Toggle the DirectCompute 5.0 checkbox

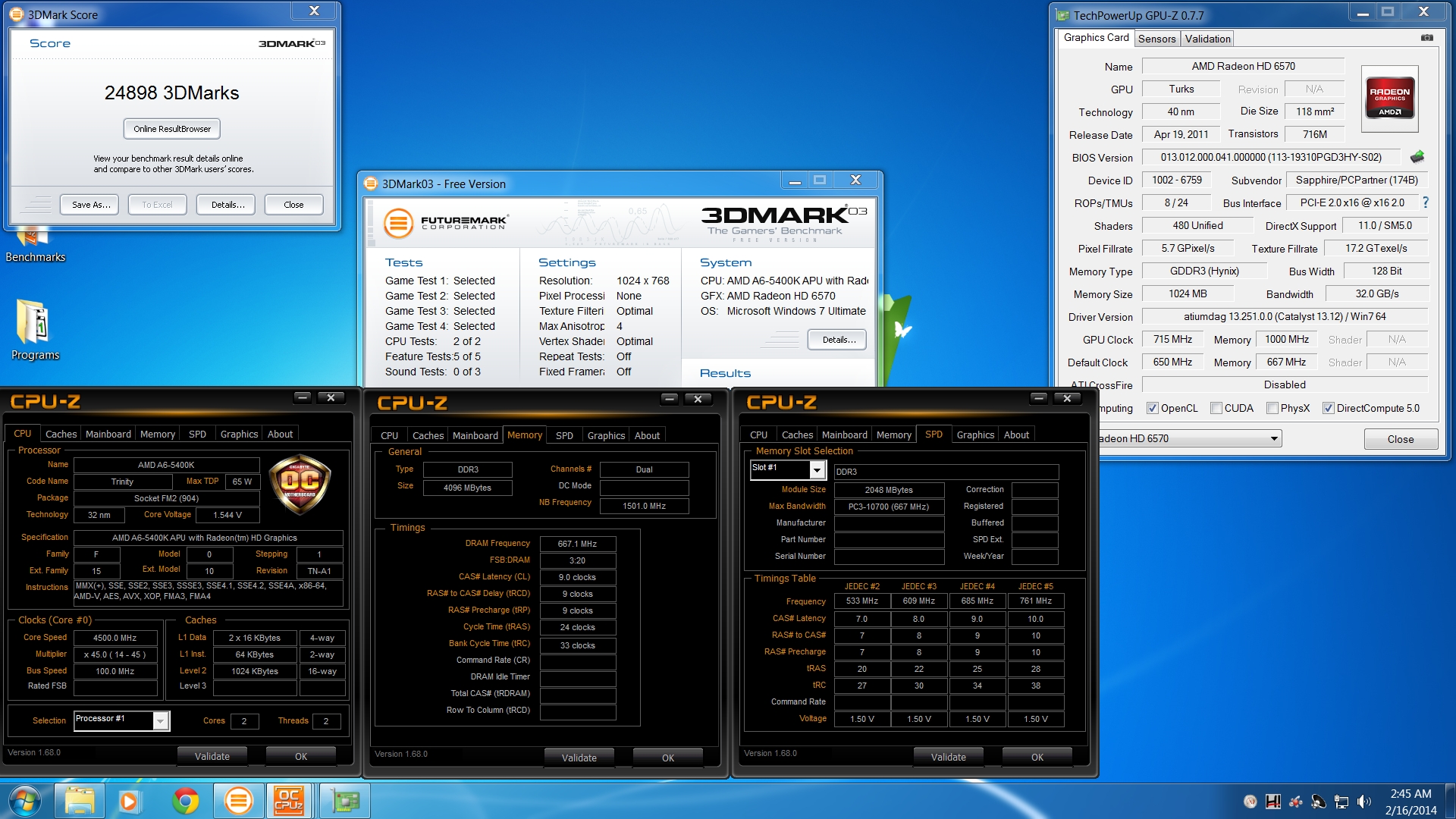tap(1329, 408)
